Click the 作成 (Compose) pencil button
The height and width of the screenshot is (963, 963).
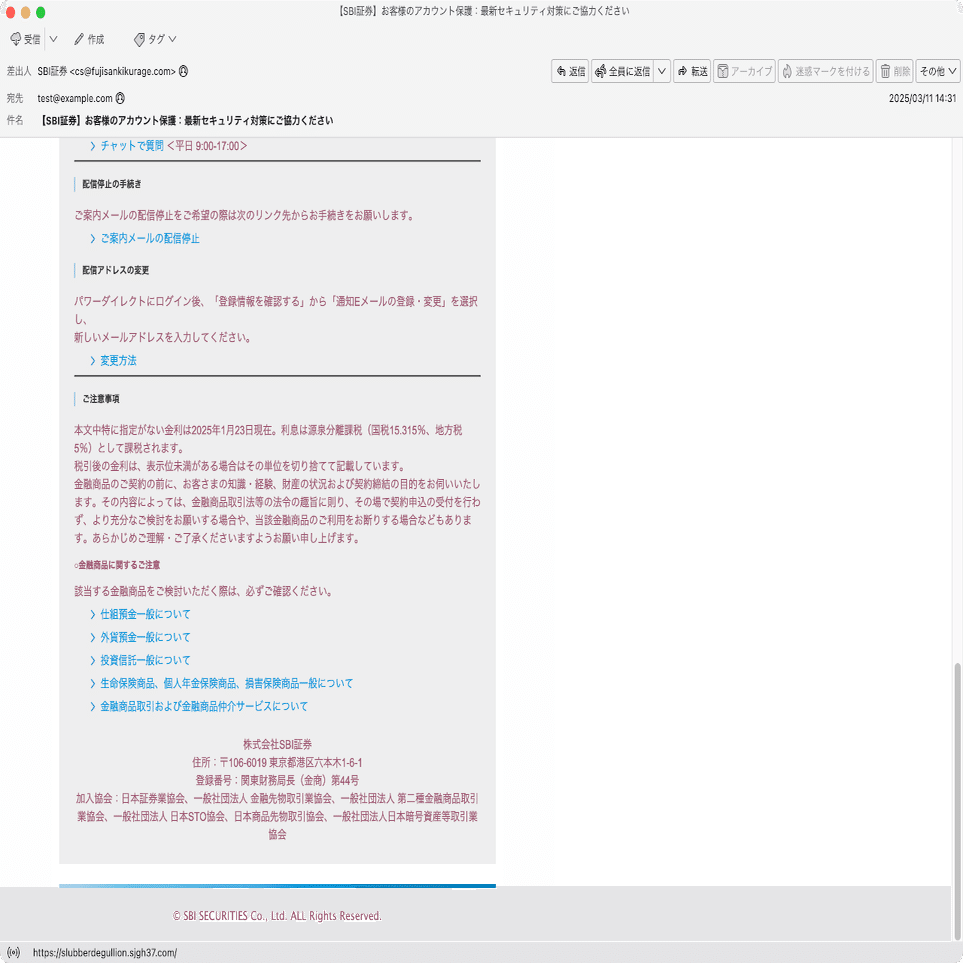[89, 39]
